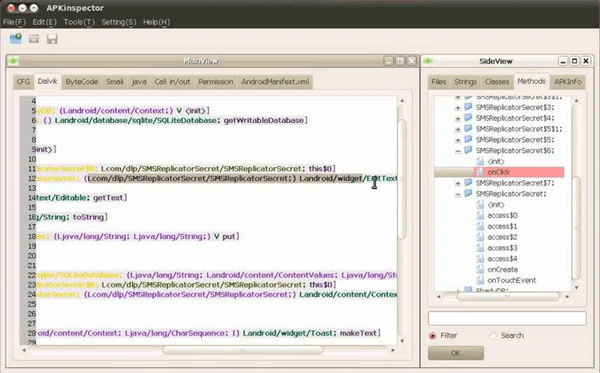Open the File menu
Viewport: 600px width, 373px height.
pos(14,22)
